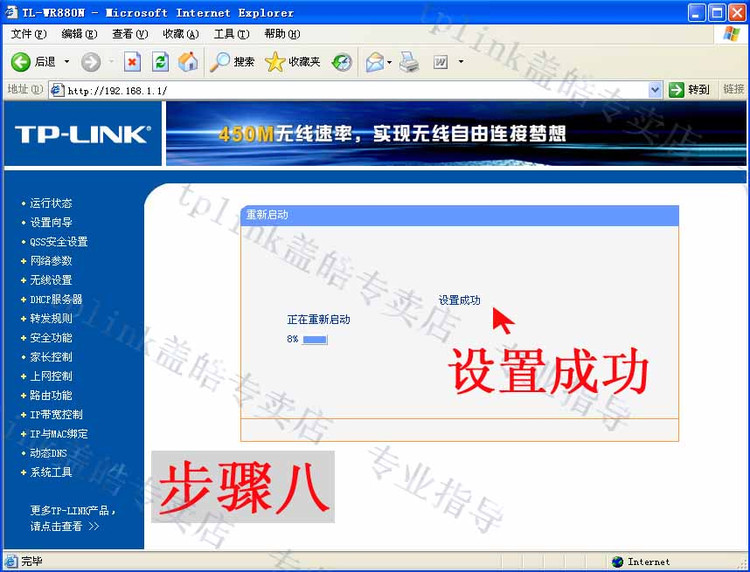Click the Edit with Word icon

pyautogui.click(x=441, y=62)
